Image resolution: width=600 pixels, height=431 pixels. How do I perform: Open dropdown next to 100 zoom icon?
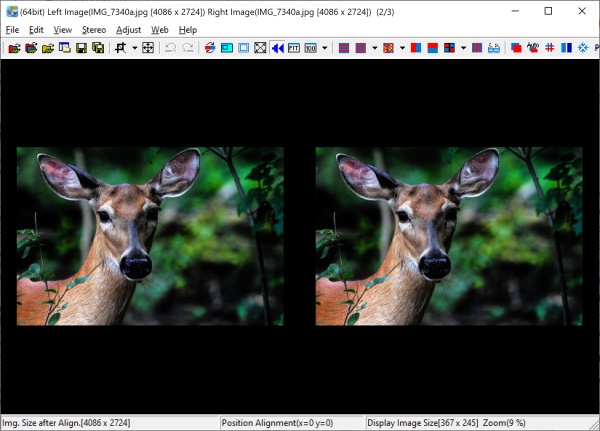pos(324,48)
